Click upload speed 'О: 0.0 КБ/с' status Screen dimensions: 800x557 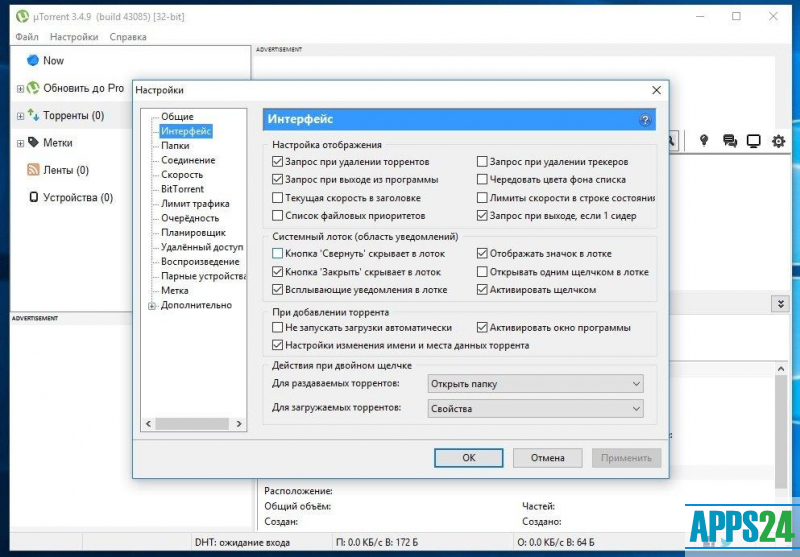click(556, 542)
